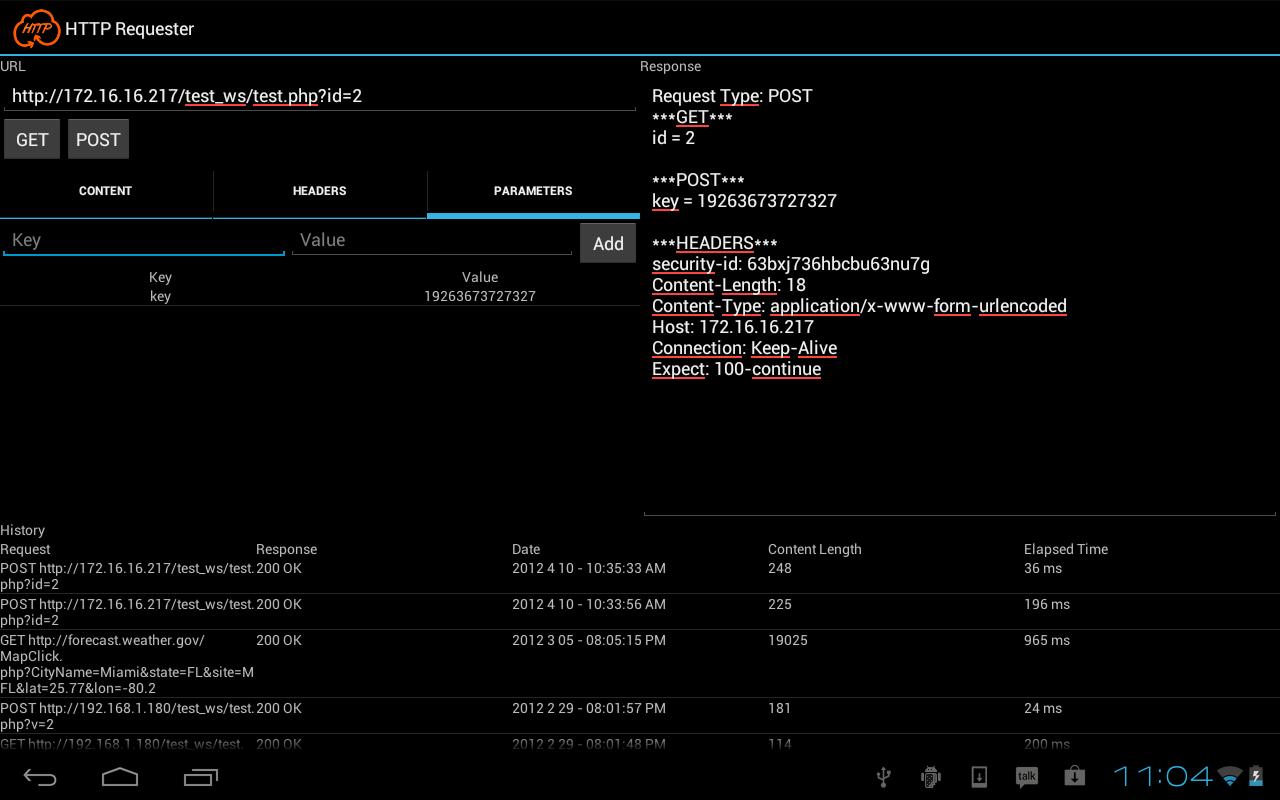Click Add to add the parameter
Image resolution: width=1280 pixels, height=800 pixels.
tap(608, 243)
